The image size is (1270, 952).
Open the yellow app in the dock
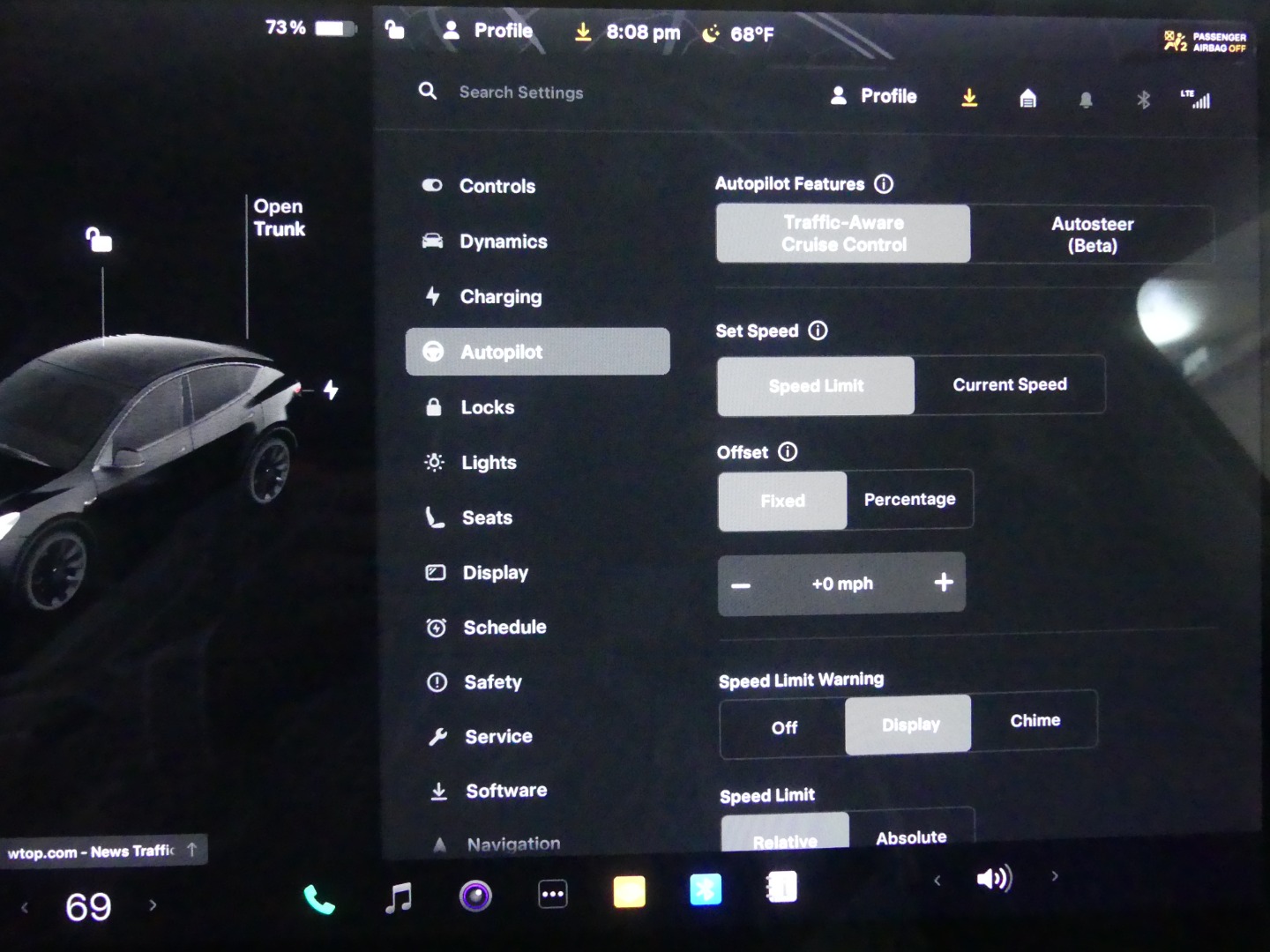pyautogui.click(x=629, y=891)
